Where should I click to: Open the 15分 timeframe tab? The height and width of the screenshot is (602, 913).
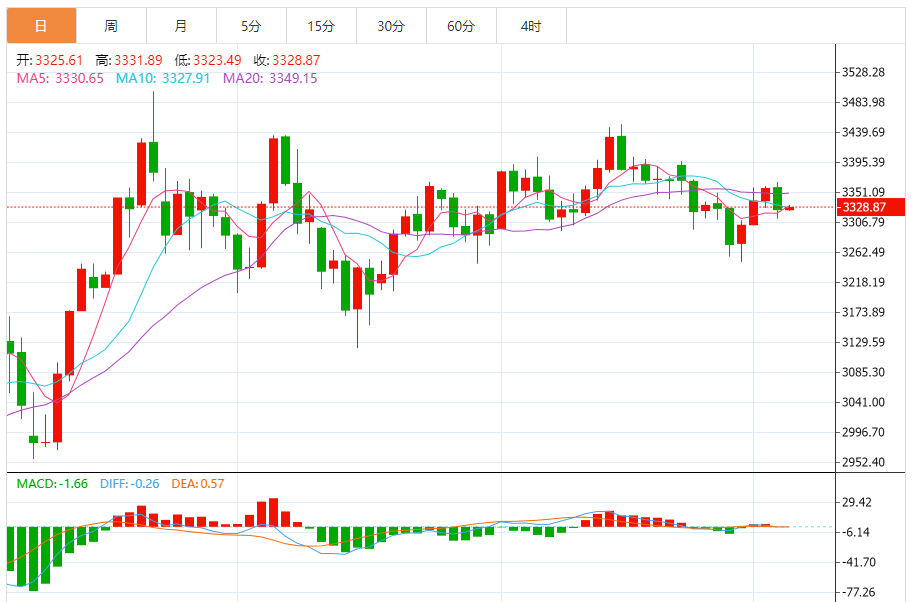(x=321, y=26)
